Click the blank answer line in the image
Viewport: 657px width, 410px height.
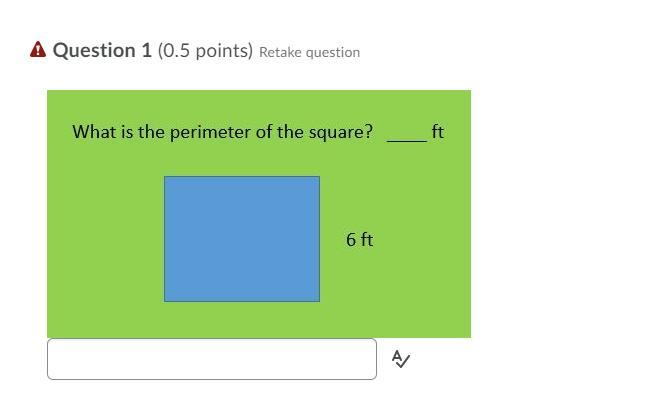[406, 138]
